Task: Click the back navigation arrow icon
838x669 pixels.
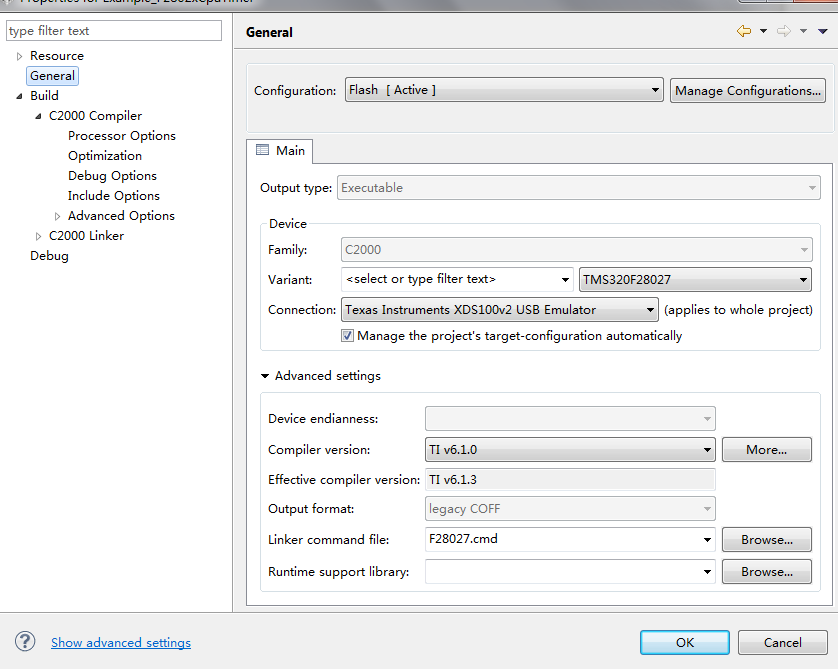Action: (743, 32)
